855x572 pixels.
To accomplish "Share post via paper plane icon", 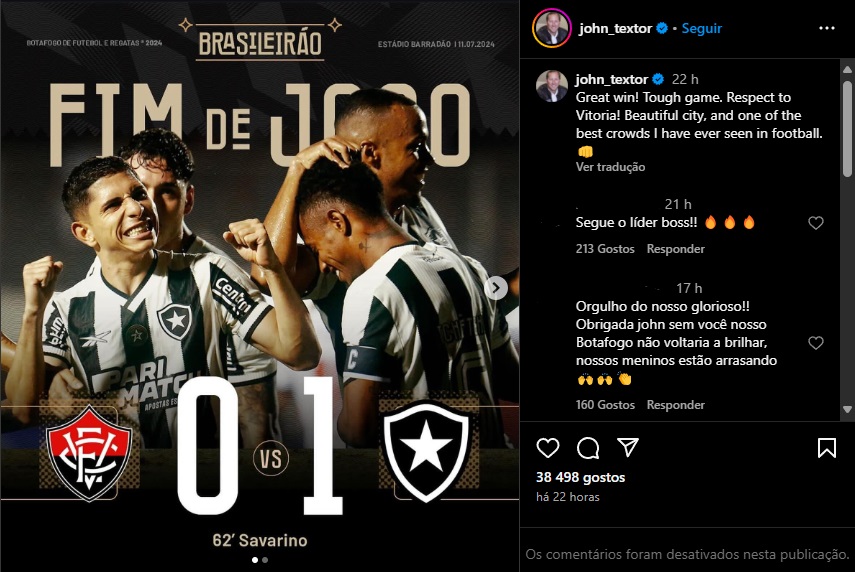I will click(x=628, y=447).
